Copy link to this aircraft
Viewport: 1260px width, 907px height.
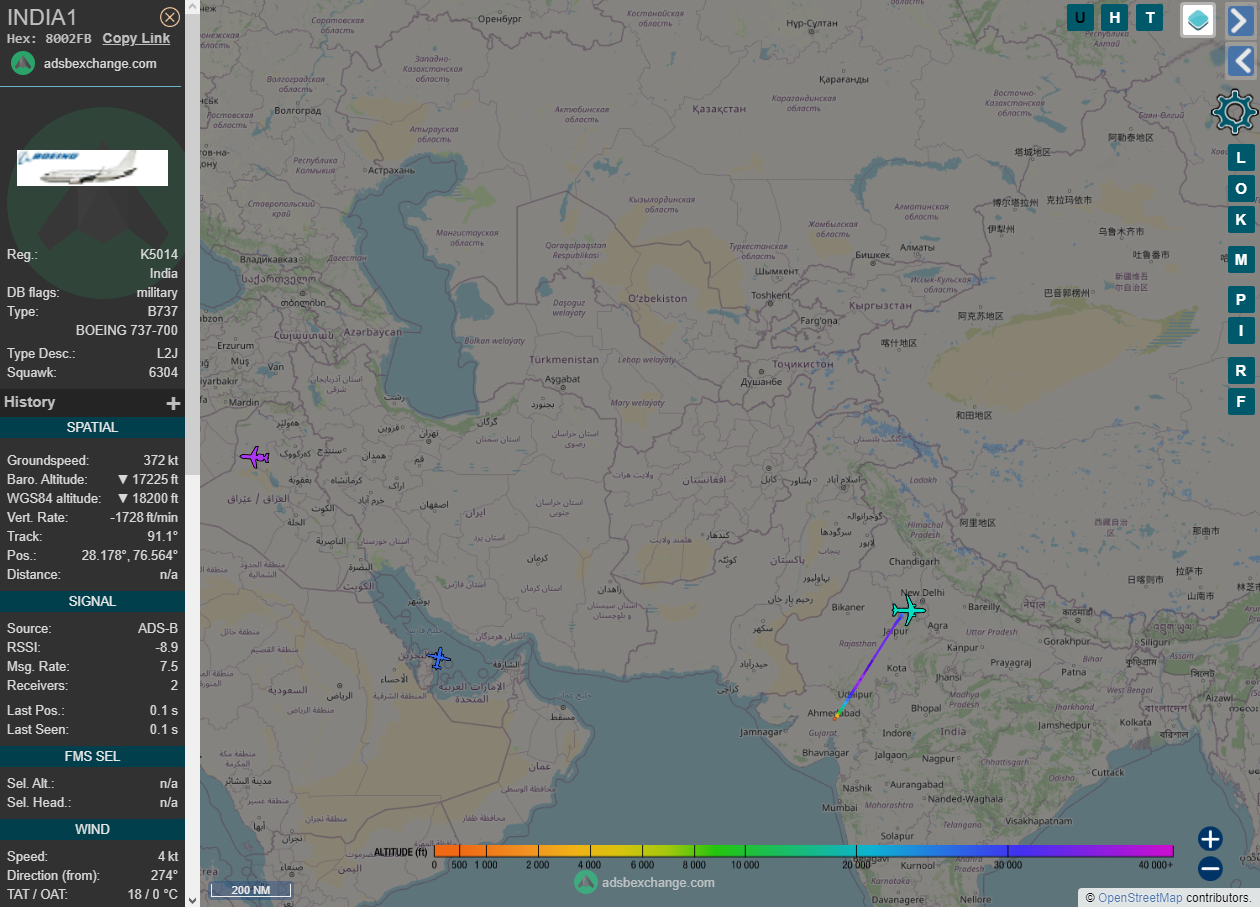(x=136, y=38)
